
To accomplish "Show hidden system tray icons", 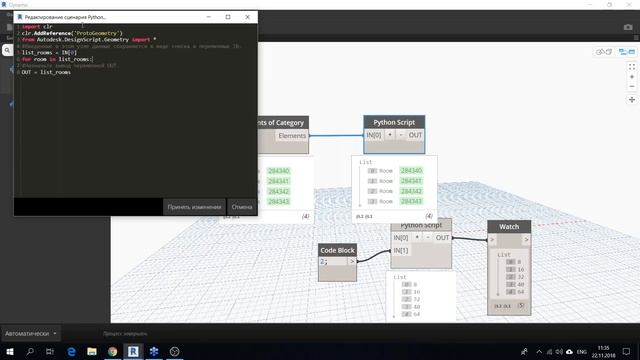I will coord(539,351).
